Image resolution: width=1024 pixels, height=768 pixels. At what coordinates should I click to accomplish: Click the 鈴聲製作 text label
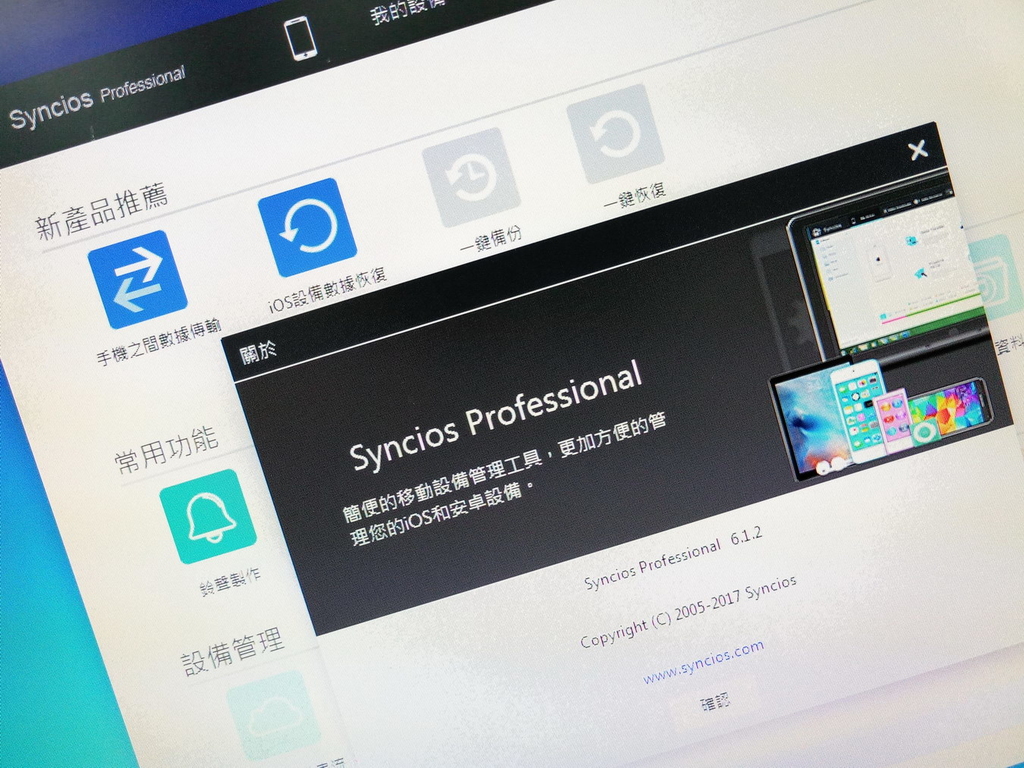coord(231,582)
